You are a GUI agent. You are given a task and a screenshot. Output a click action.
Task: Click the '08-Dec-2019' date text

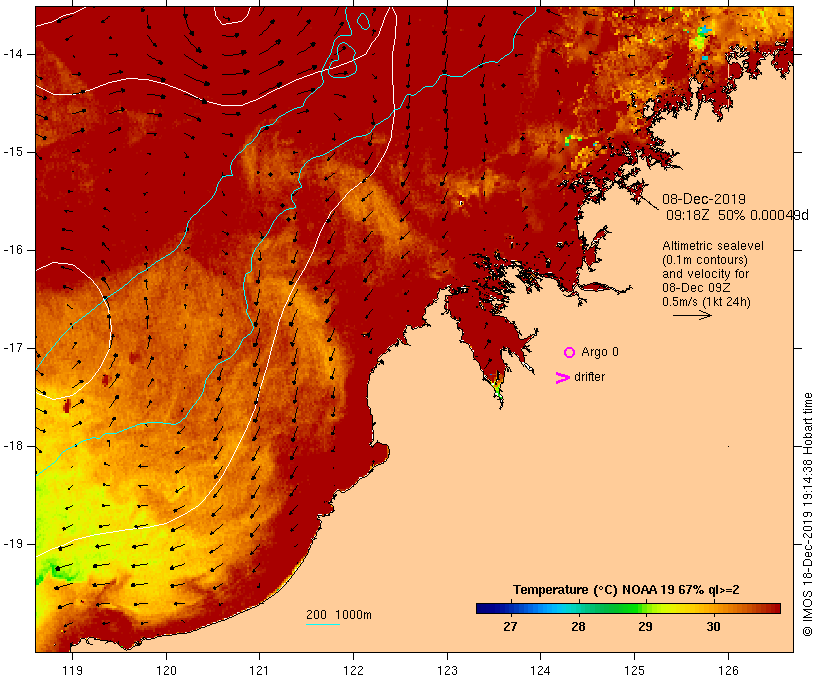704,199
